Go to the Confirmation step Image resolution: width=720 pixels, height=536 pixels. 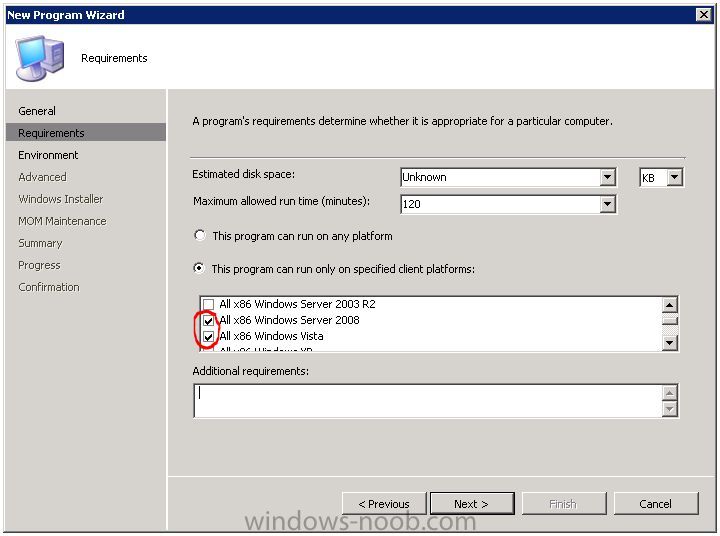(49, 288)
